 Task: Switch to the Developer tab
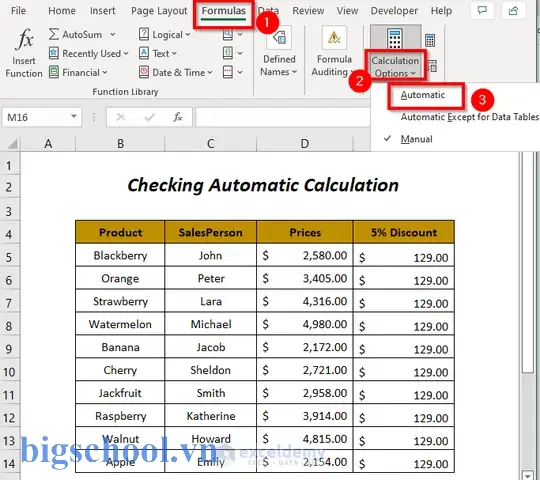tap(394, 11)
